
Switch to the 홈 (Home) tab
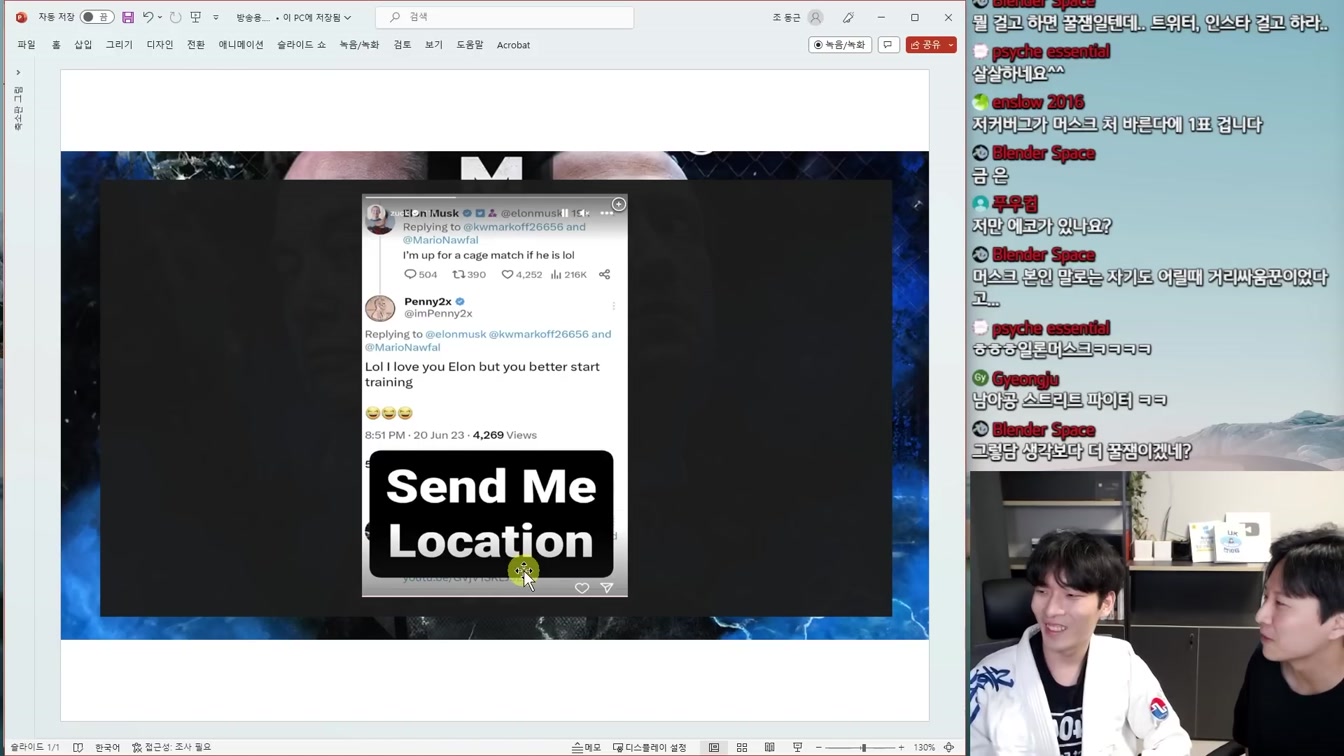pos(56,45)
